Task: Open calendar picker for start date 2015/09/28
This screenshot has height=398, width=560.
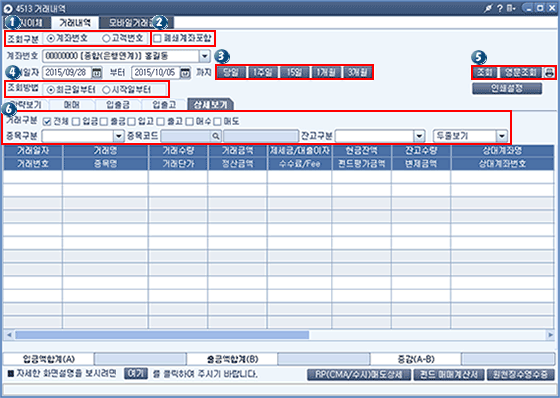Action: [x=97, y=73]
